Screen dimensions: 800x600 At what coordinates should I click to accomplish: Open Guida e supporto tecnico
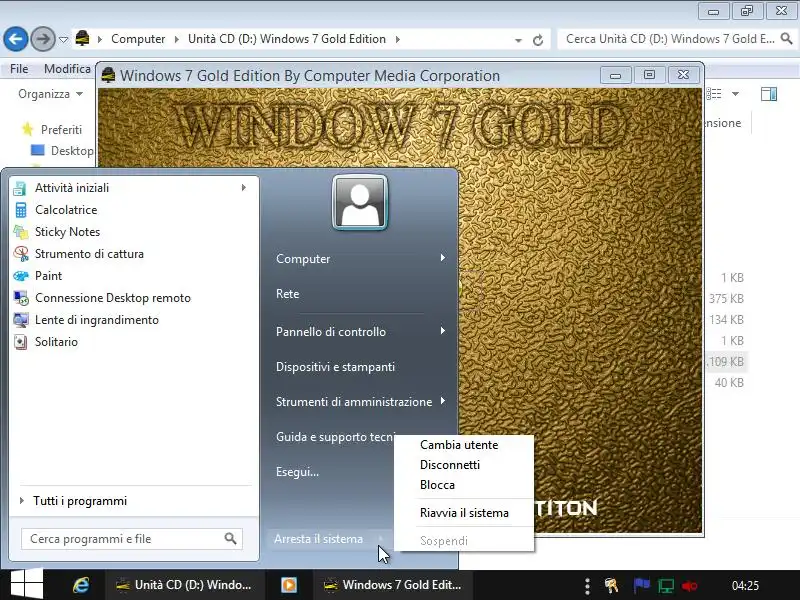point(335,437)
